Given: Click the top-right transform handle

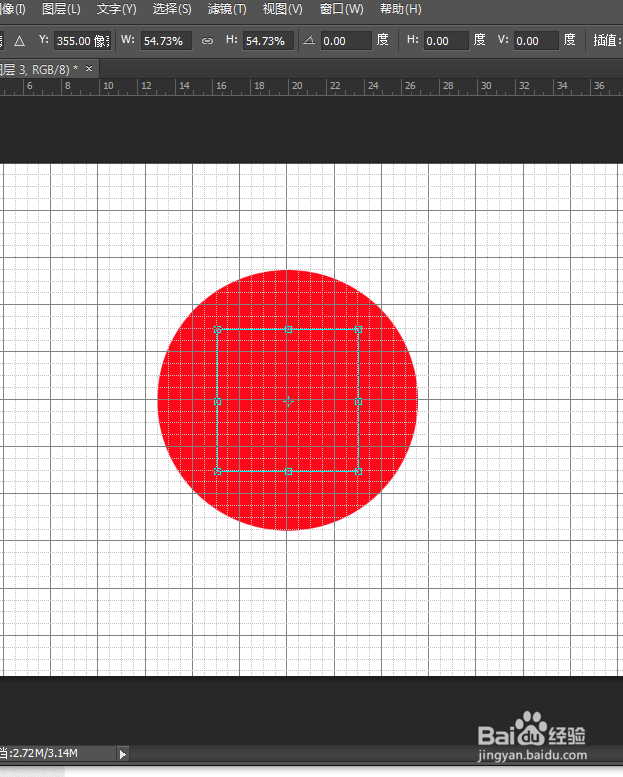Looking at the screenshot, I should click(x=358, y=330).
